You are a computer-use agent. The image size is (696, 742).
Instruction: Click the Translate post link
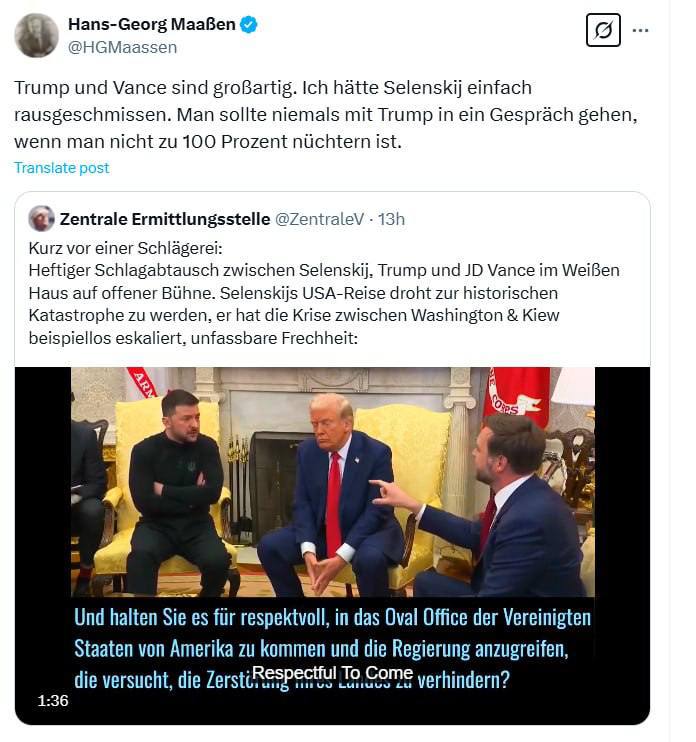62,168
